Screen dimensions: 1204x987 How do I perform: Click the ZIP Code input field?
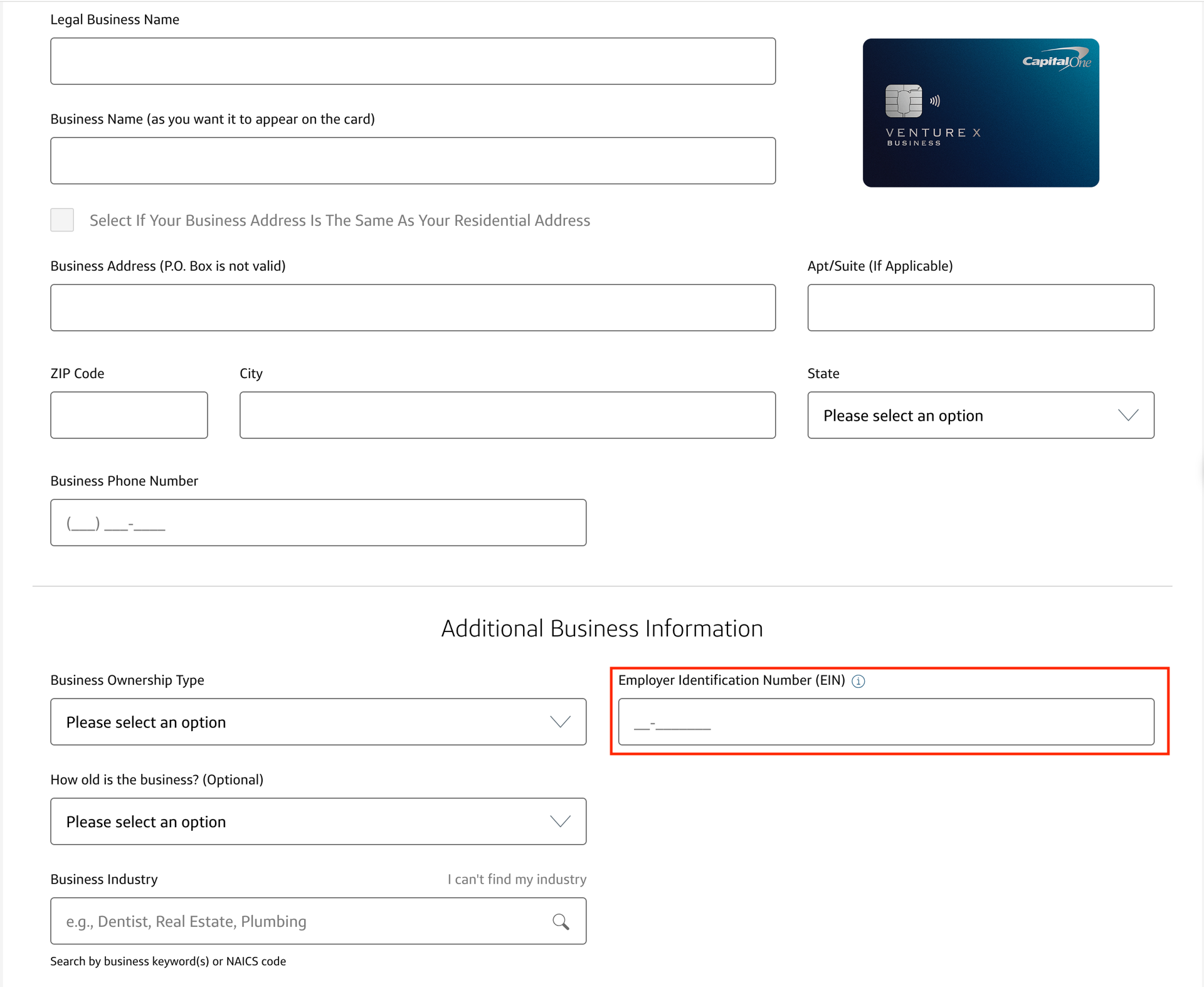(x=129, y=415)
